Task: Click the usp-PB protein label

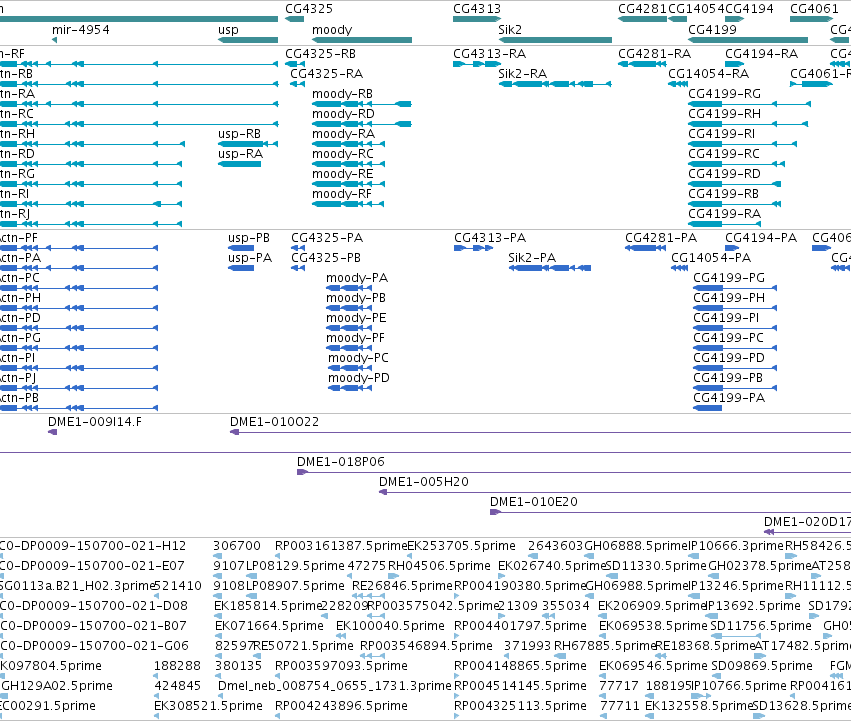Action: [249, 238]
